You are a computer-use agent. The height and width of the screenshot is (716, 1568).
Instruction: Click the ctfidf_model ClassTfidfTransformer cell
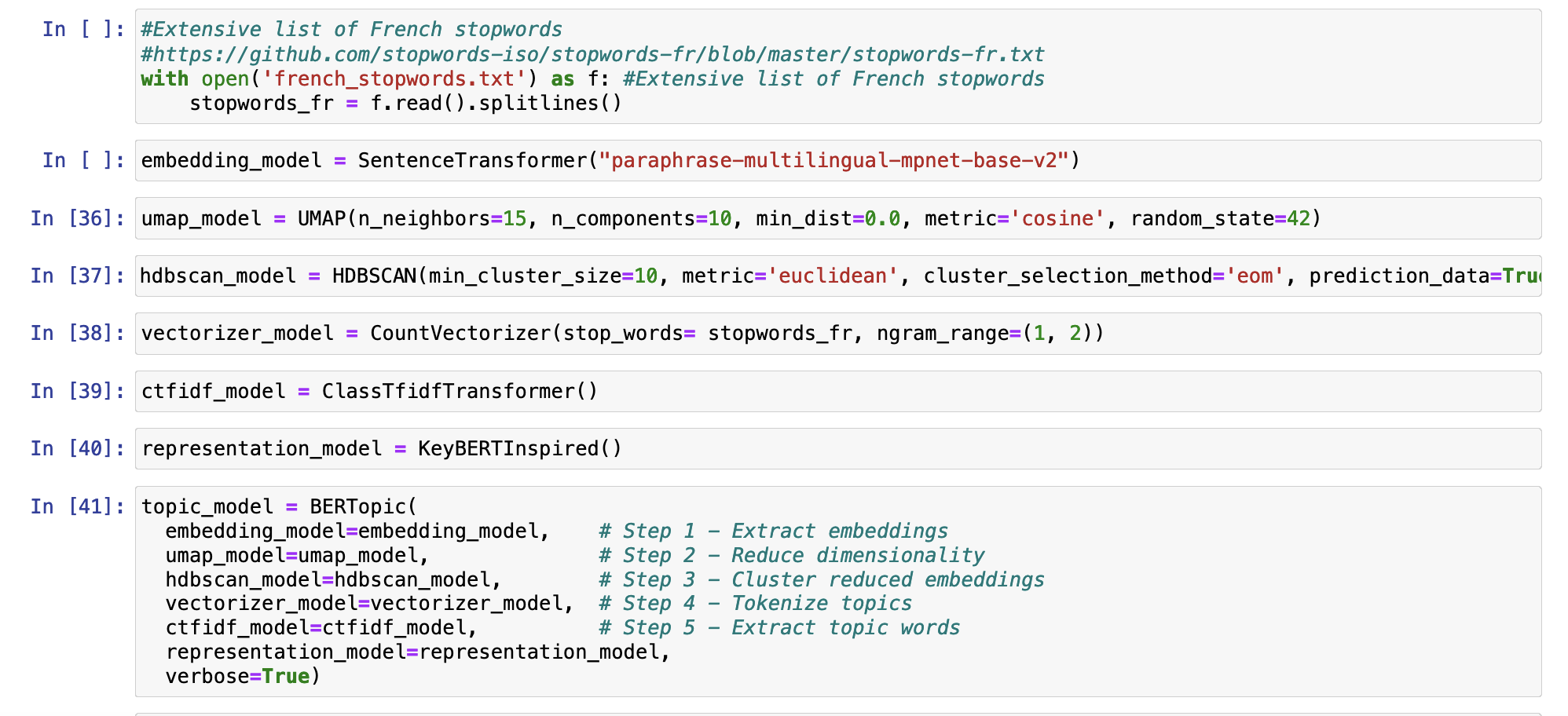coord(837,391)
